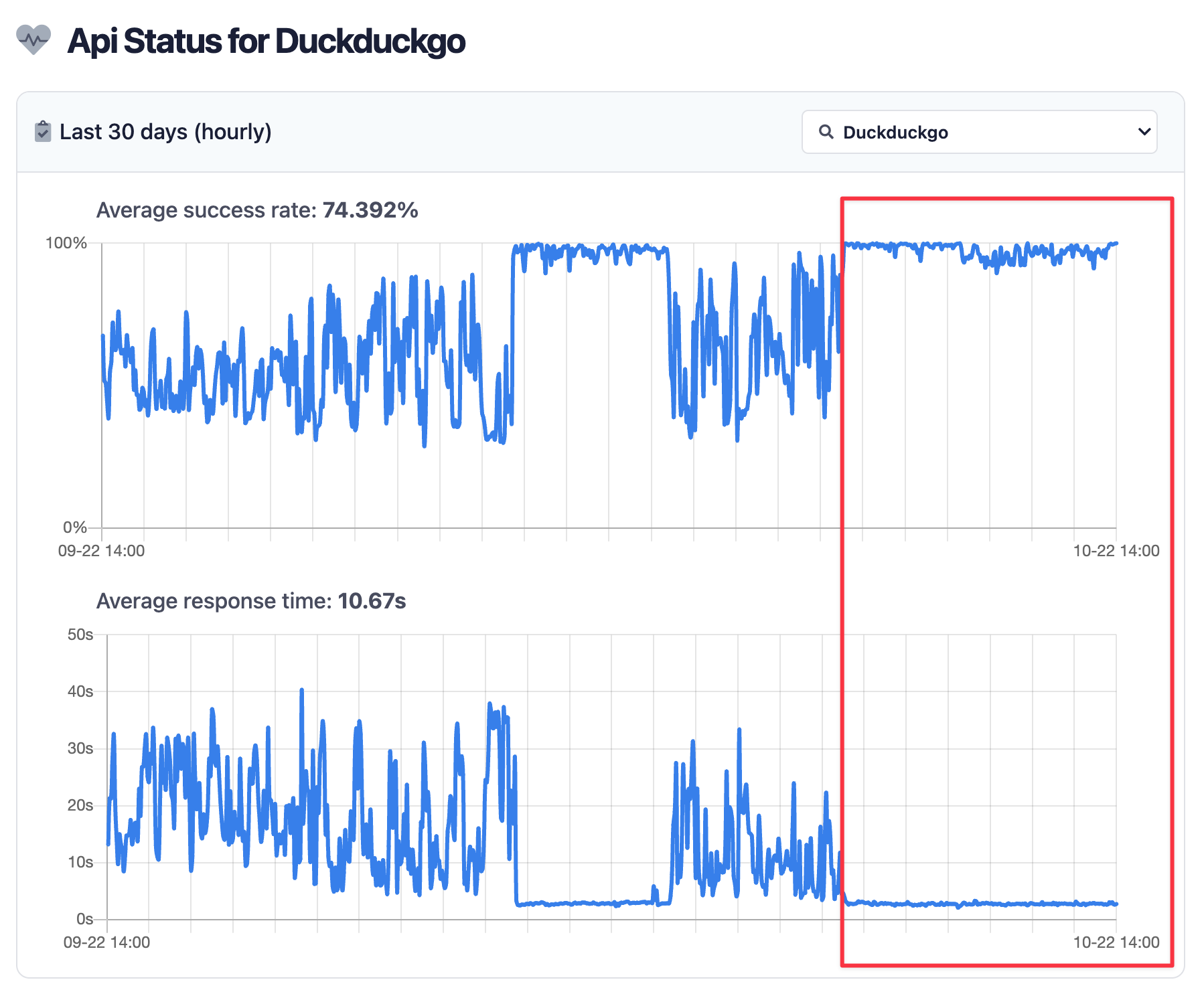Click the clipboard icon next to Last 30 days
This screenshot has width=1204, height=996.
[43, 132]
